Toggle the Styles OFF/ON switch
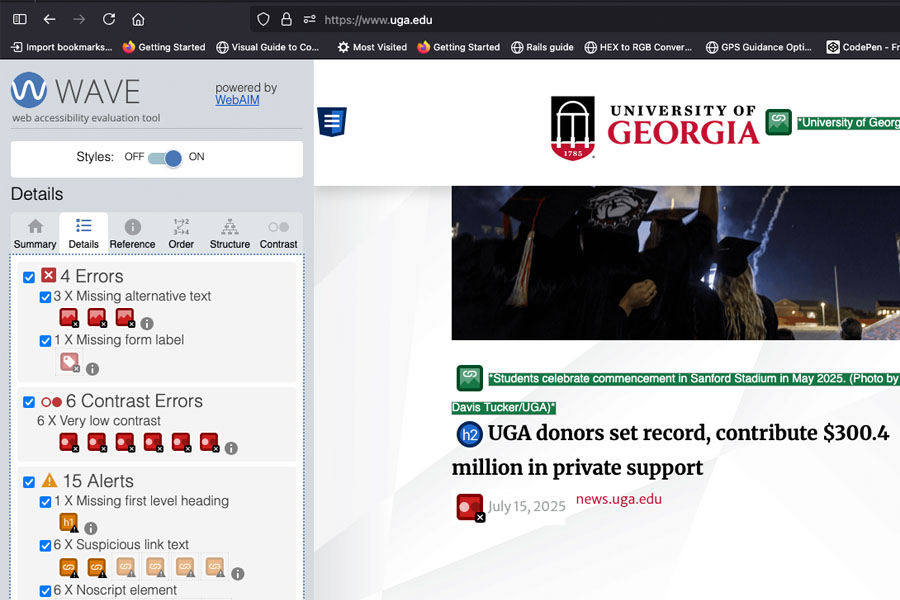Viewport: 900px width, 600px height. [165, 158]
